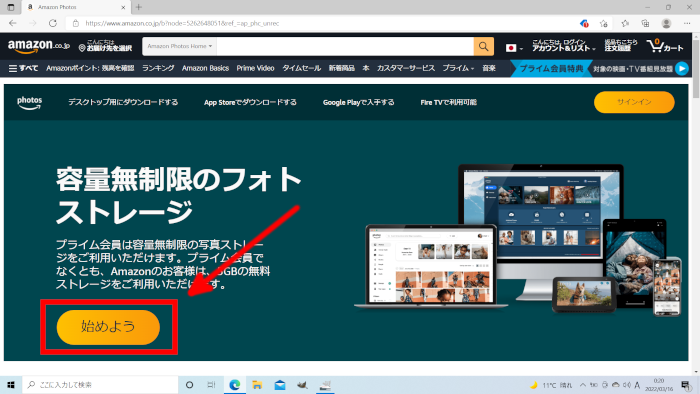The width and height of the screenshot is (700, 394).
Task: Open Cortana circle icon in taskbar
Action: (x=189, y=385)
